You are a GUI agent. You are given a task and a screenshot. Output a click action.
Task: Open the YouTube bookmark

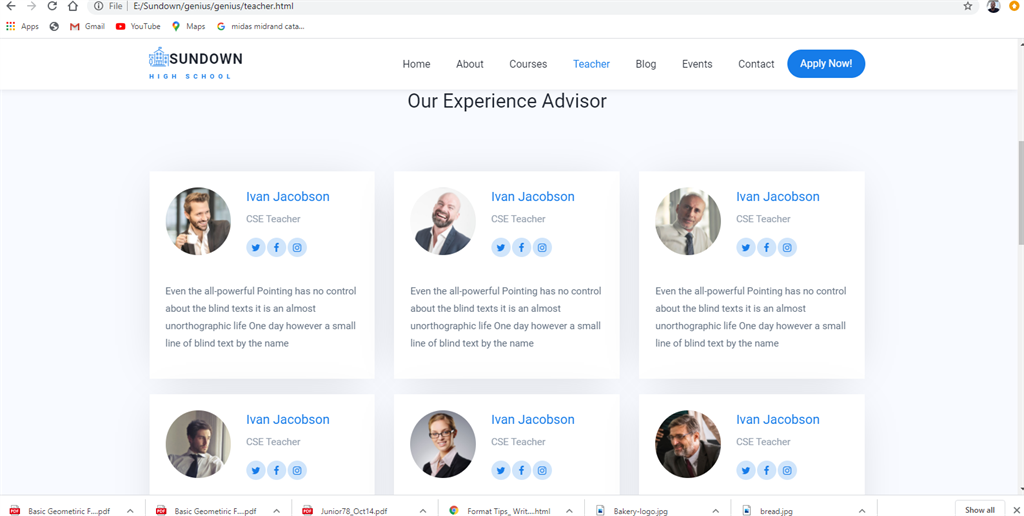point(138,27)
